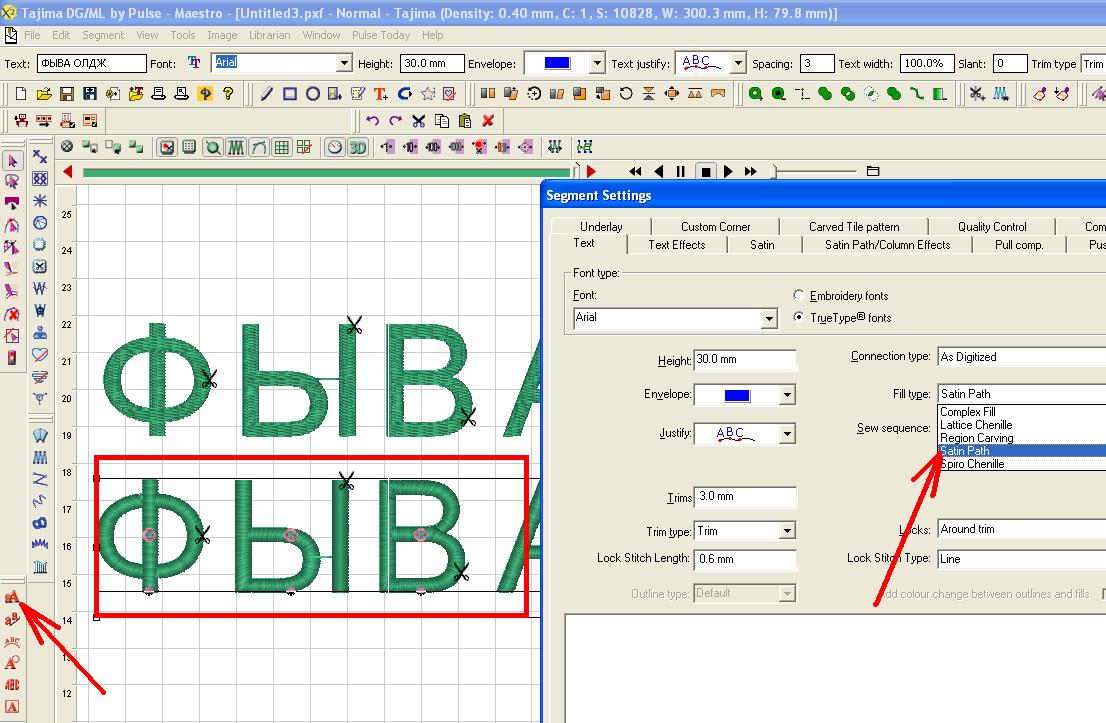
Task: Toggle the 3D view icon
Action: coord(358,147)
